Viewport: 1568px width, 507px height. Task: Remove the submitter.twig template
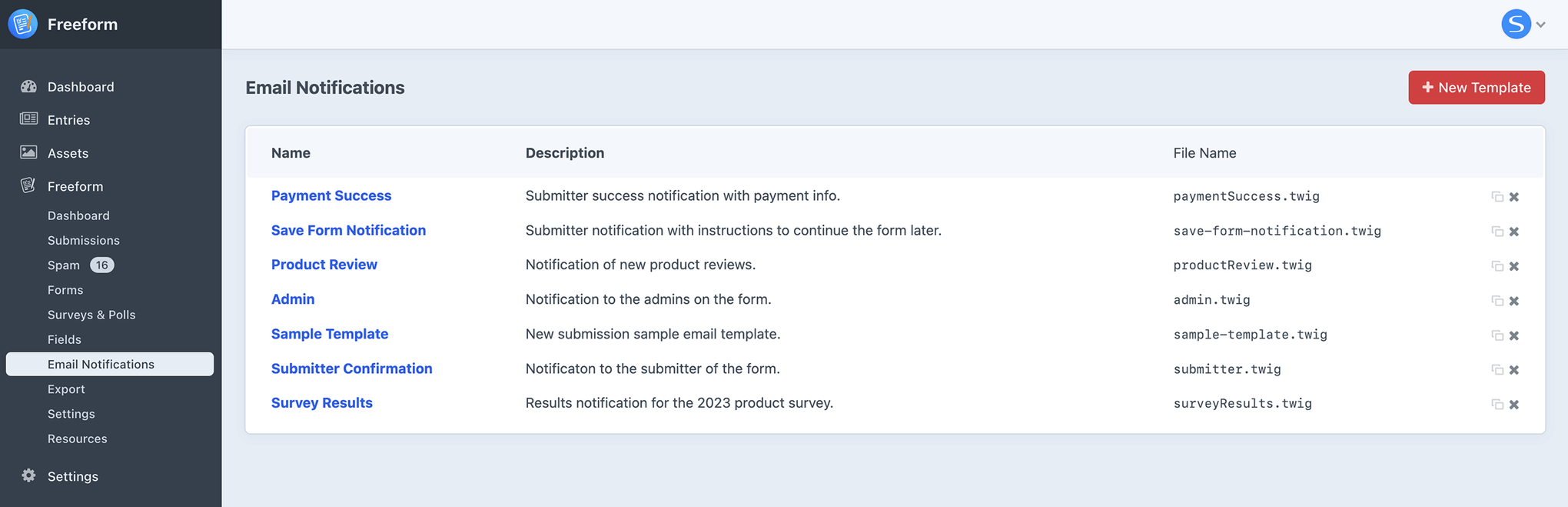1514,369
